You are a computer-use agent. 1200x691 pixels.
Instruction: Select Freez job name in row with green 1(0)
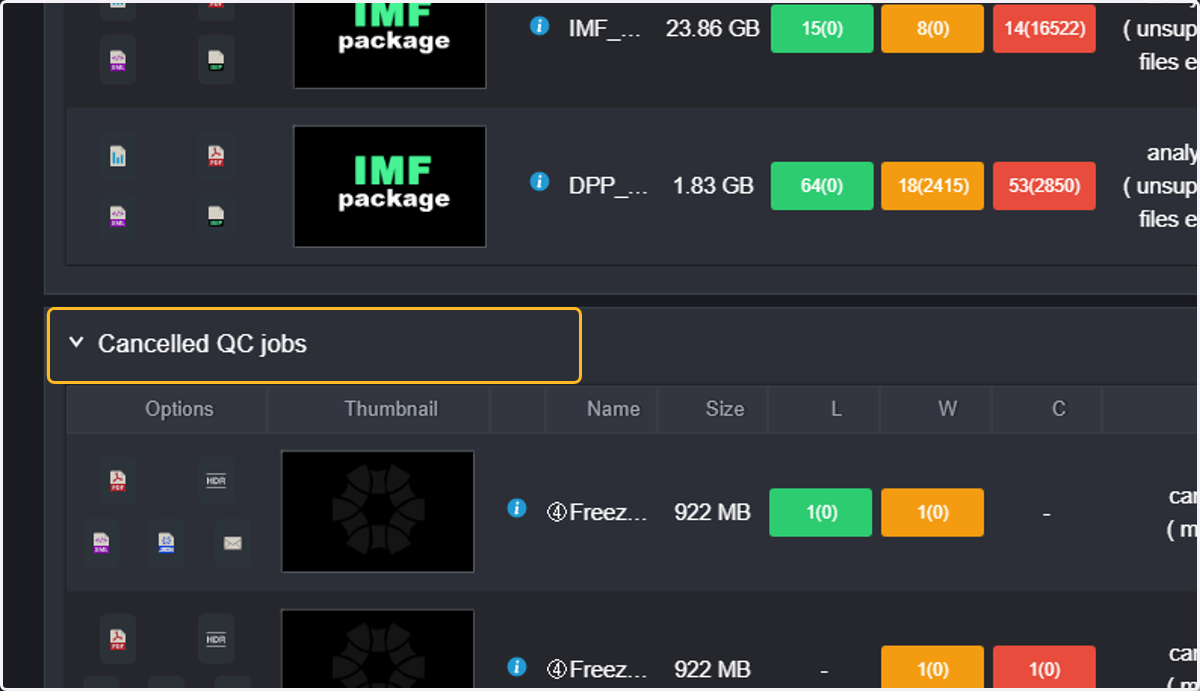pos(597,512)
